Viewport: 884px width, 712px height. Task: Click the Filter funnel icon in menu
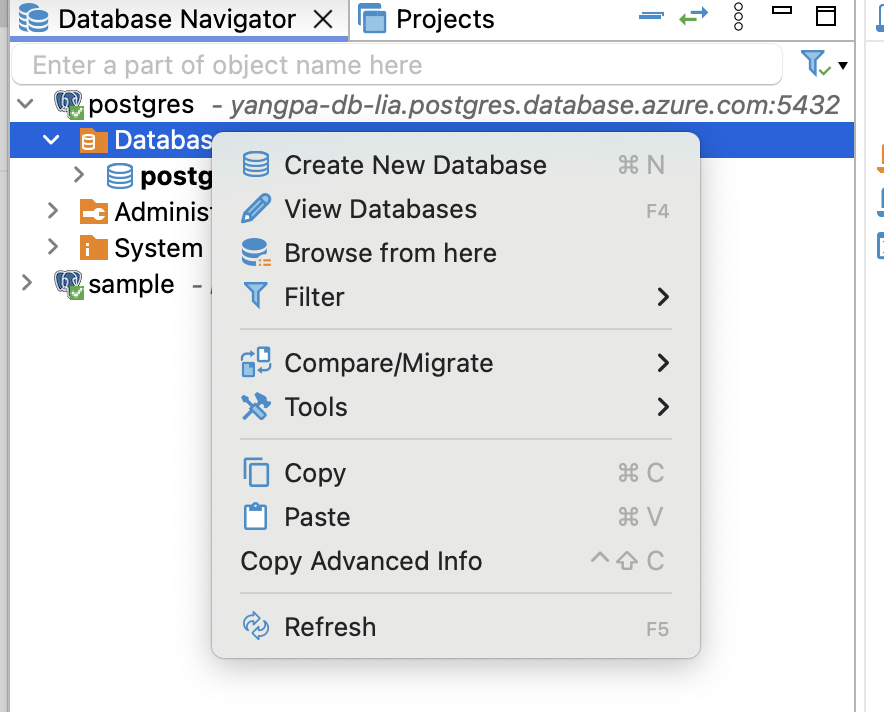(255, 295)
